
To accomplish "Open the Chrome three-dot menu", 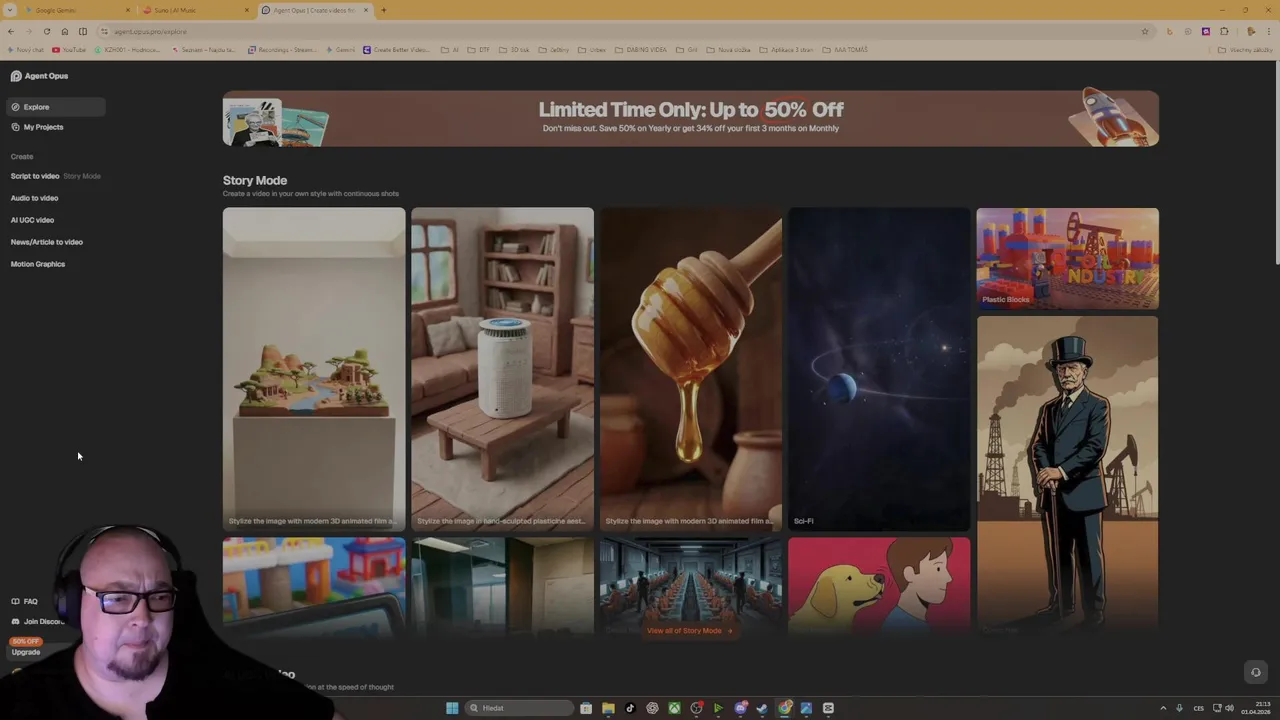I will point(1268,31).
